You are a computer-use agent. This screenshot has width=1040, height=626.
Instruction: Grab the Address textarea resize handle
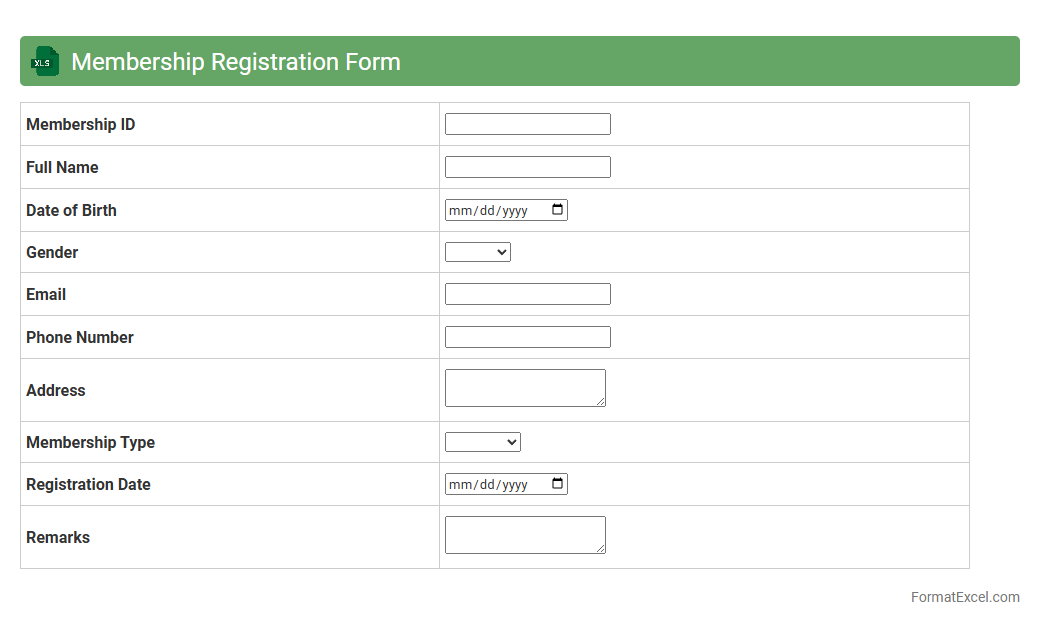tap(600, 401)
